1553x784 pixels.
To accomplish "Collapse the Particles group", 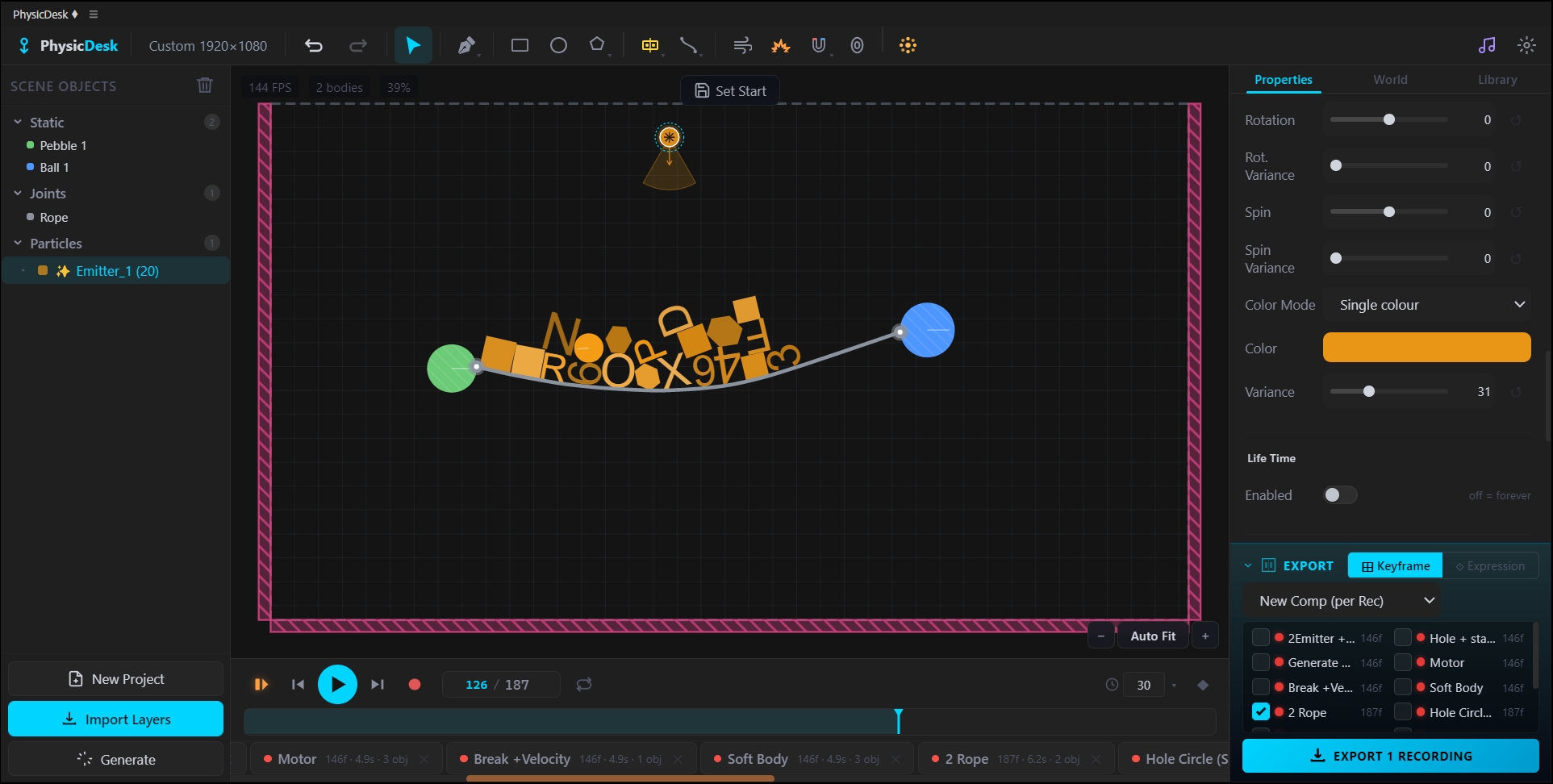I will (x=18, y=244).
